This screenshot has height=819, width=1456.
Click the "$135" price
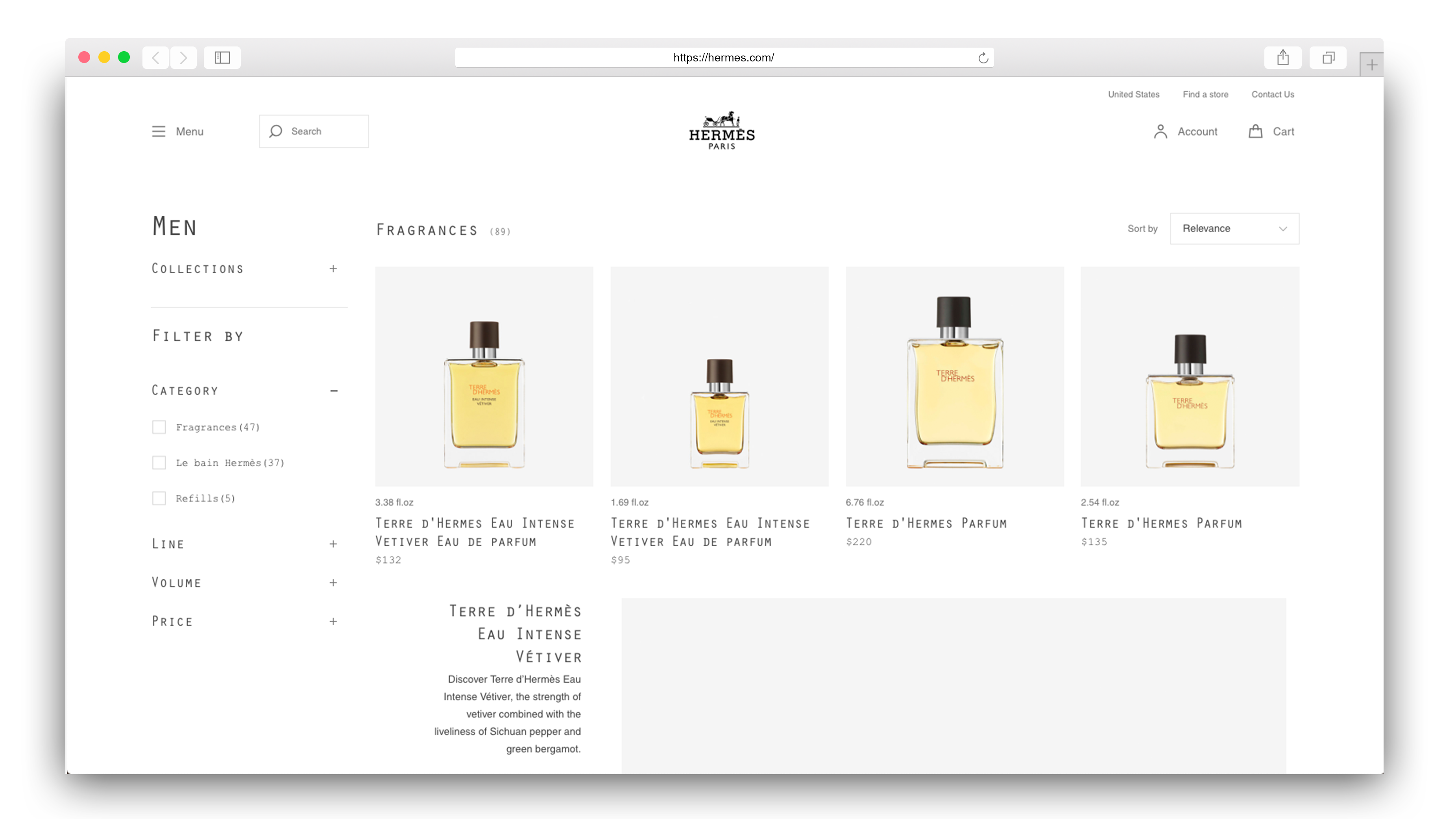coord(1094,542)
